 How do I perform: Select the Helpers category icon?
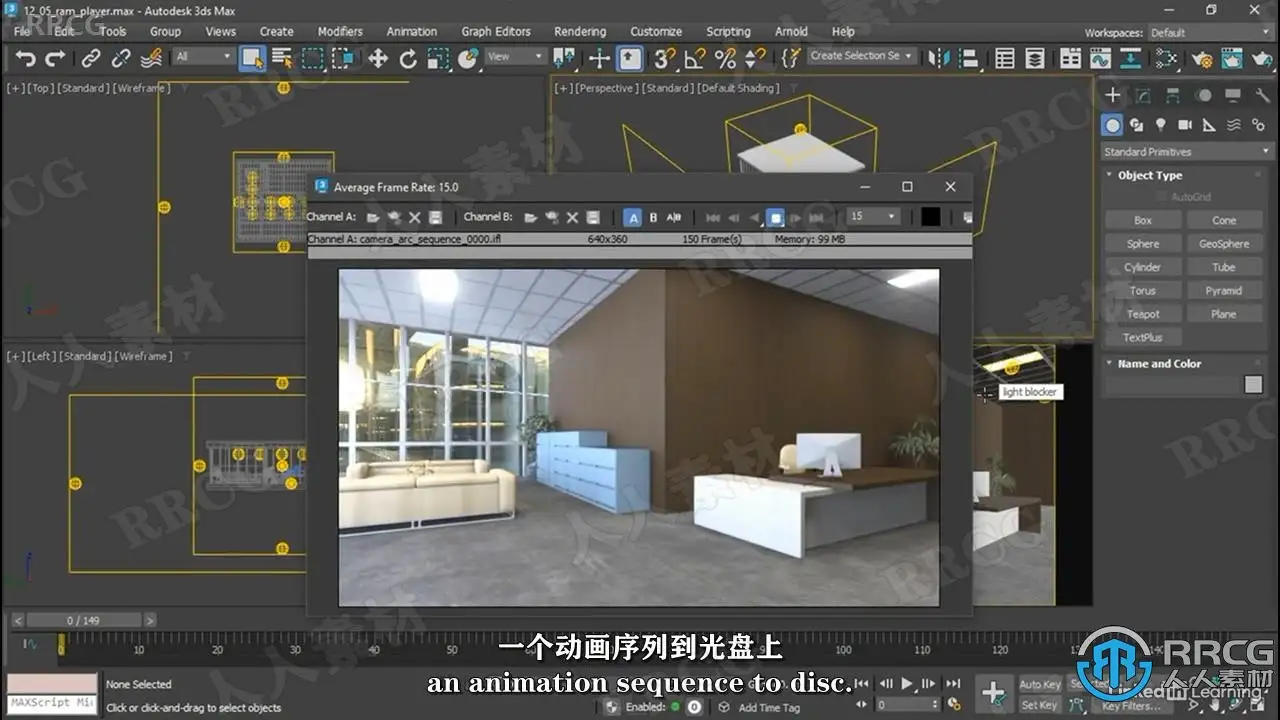[1209, 125]
